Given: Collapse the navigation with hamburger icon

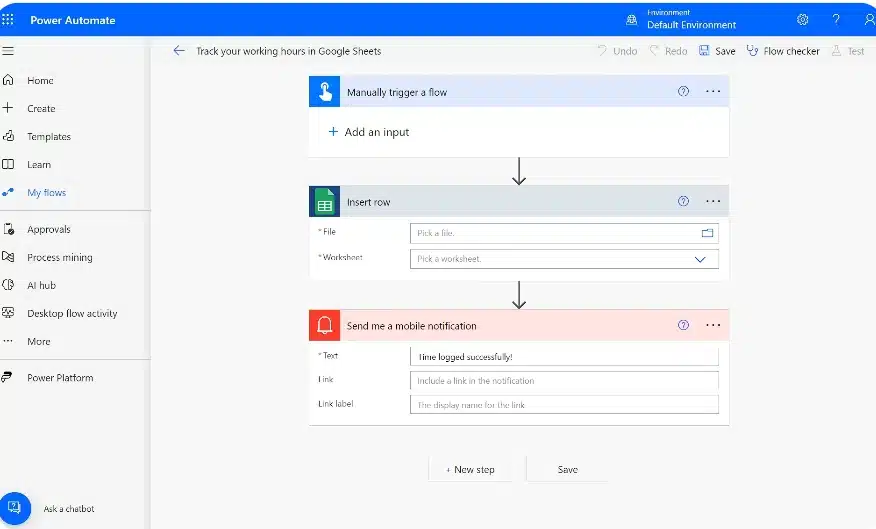Looking at the screenshot, I should [8, 51].
